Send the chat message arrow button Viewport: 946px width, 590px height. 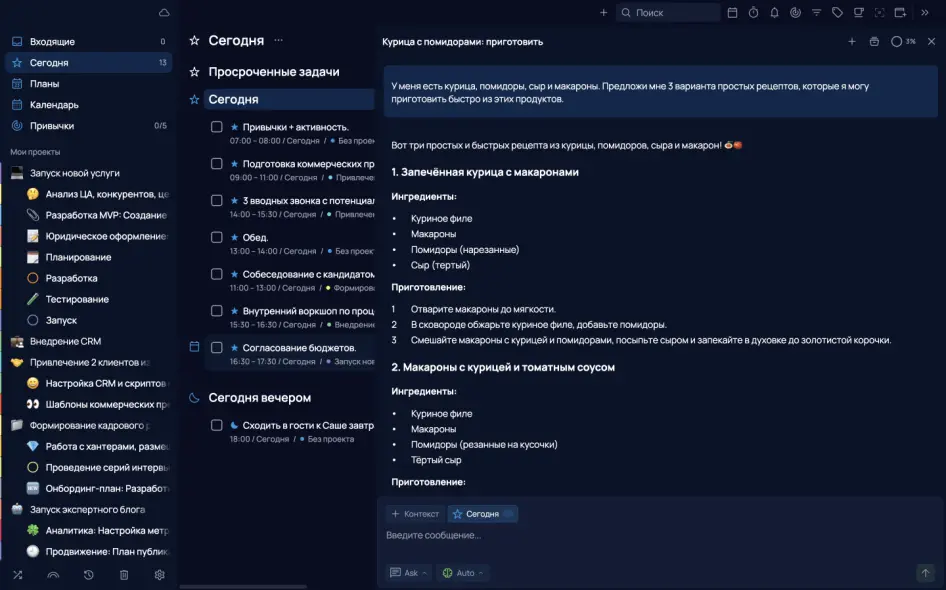pos(925,573)
